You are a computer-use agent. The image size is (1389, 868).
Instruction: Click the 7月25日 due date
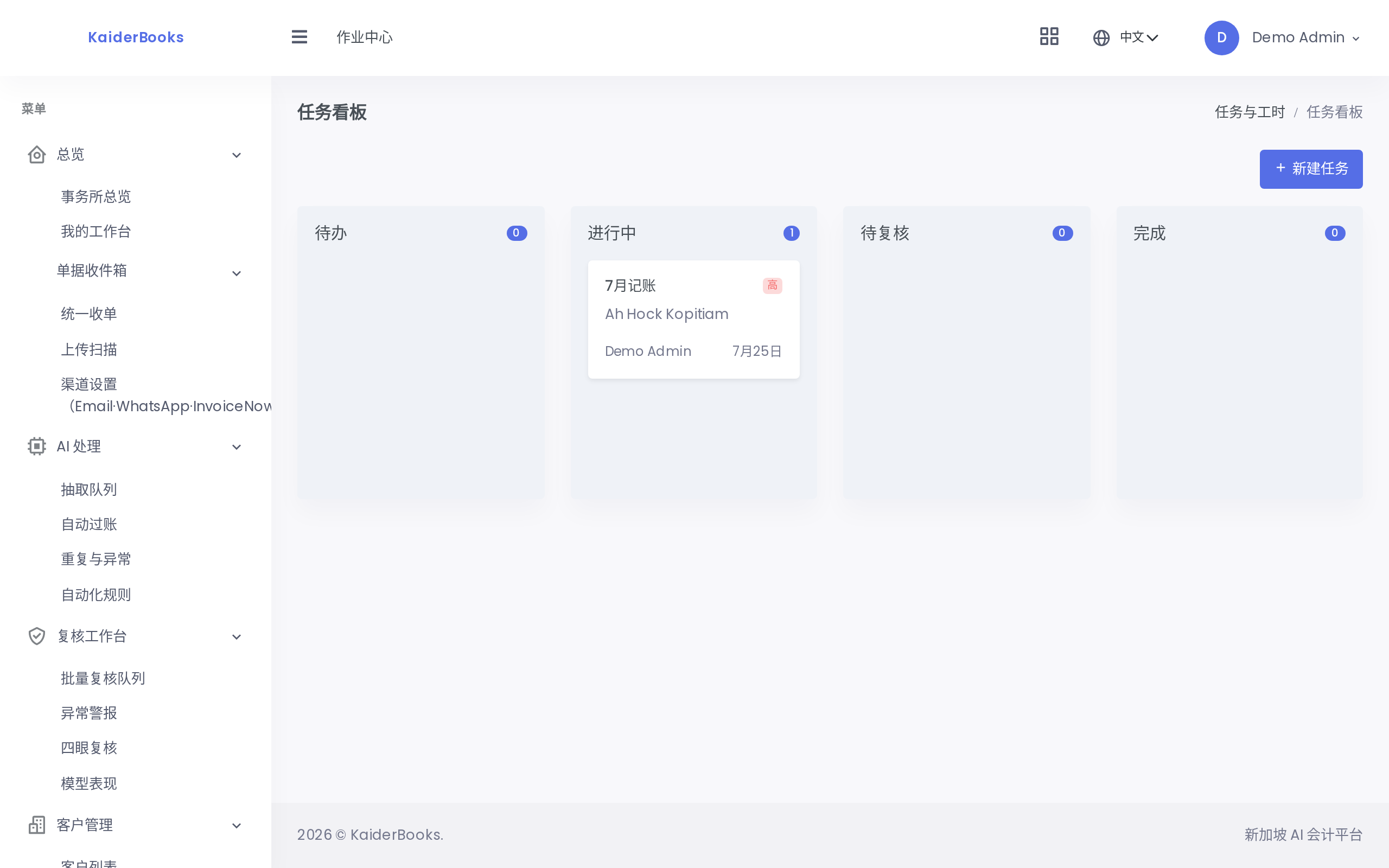(x=757, y=352)
